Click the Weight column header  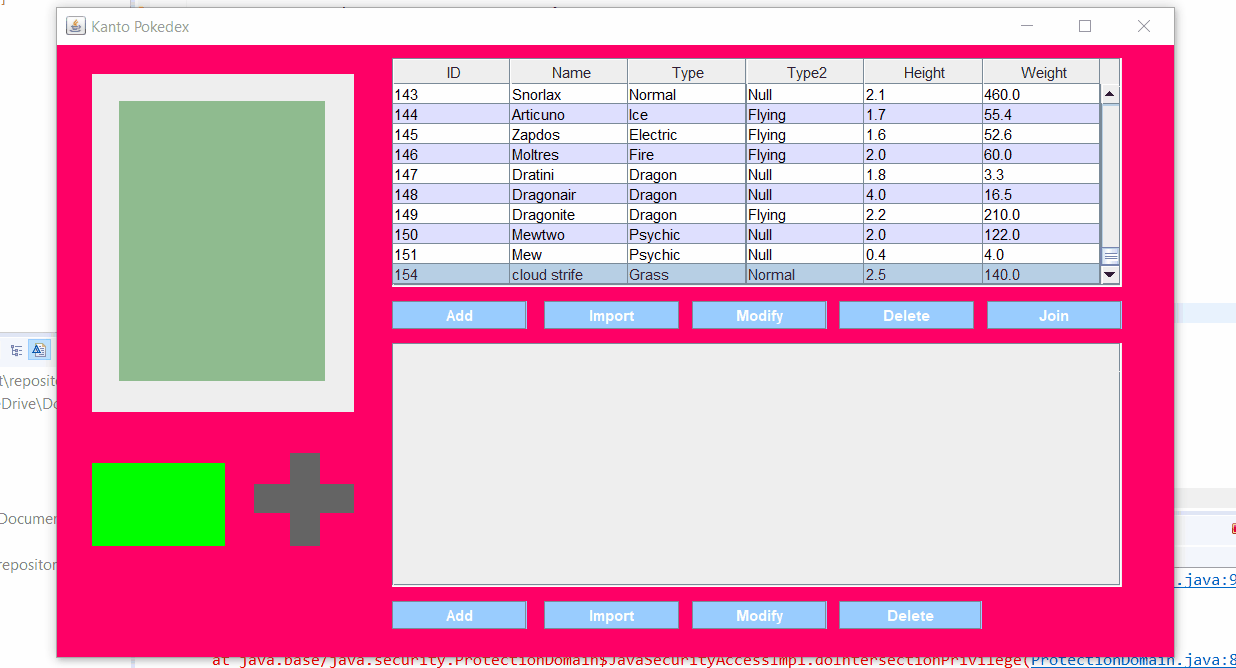1043,71
